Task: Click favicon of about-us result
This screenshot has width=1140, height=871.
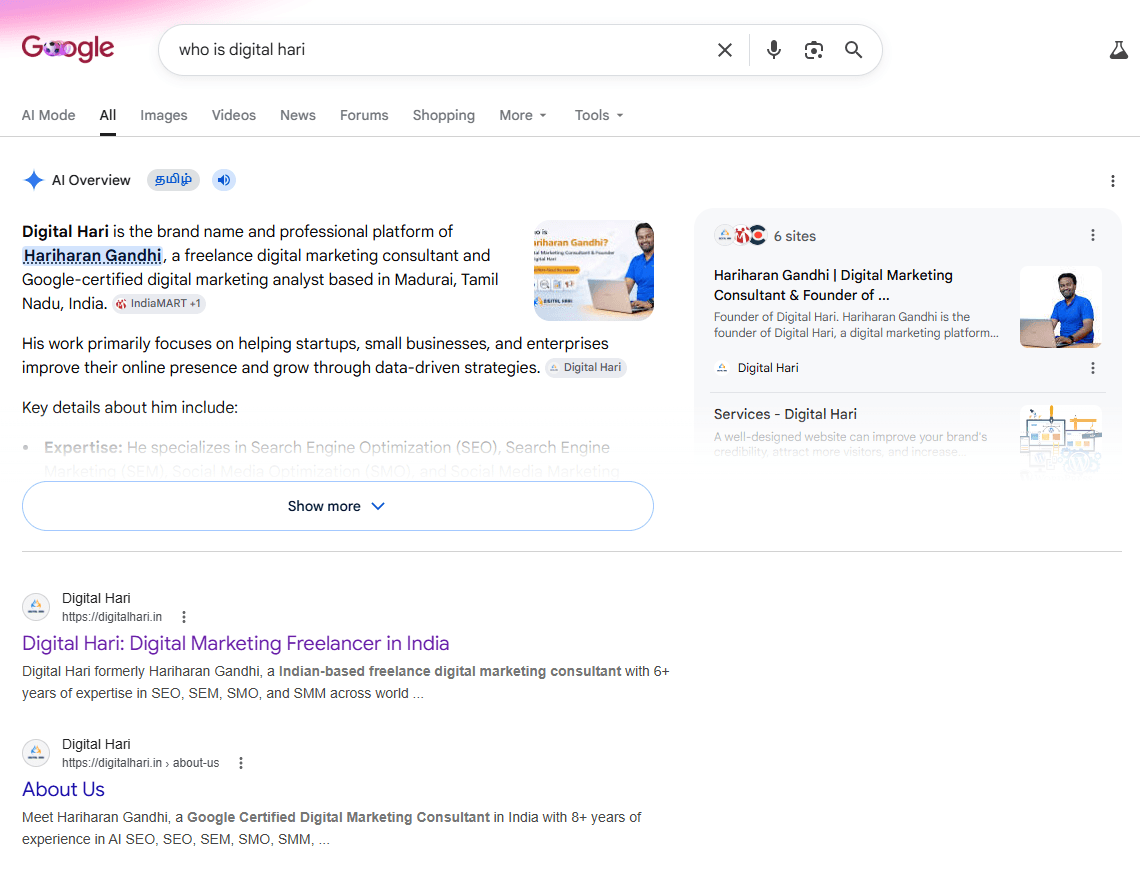Action: pyautogui.click(x=36, y=753)
